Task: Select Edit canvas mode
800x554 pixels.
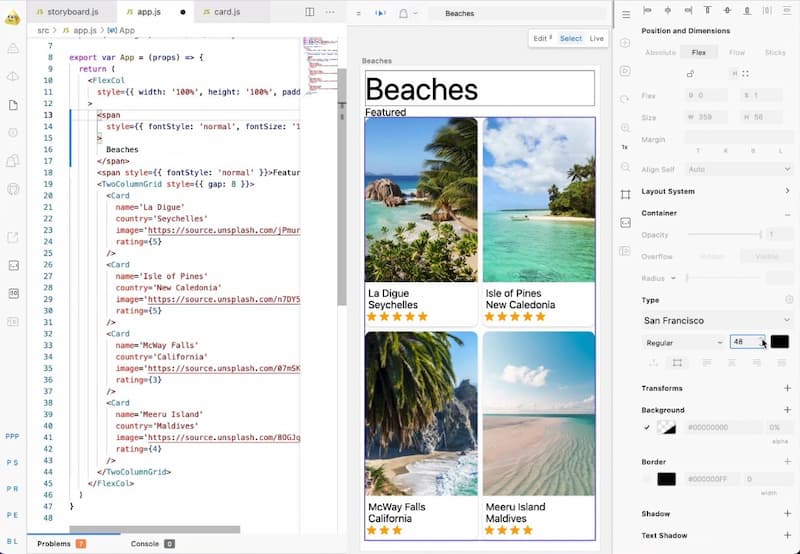Action: pyautogui.click(x=542, y=38)
